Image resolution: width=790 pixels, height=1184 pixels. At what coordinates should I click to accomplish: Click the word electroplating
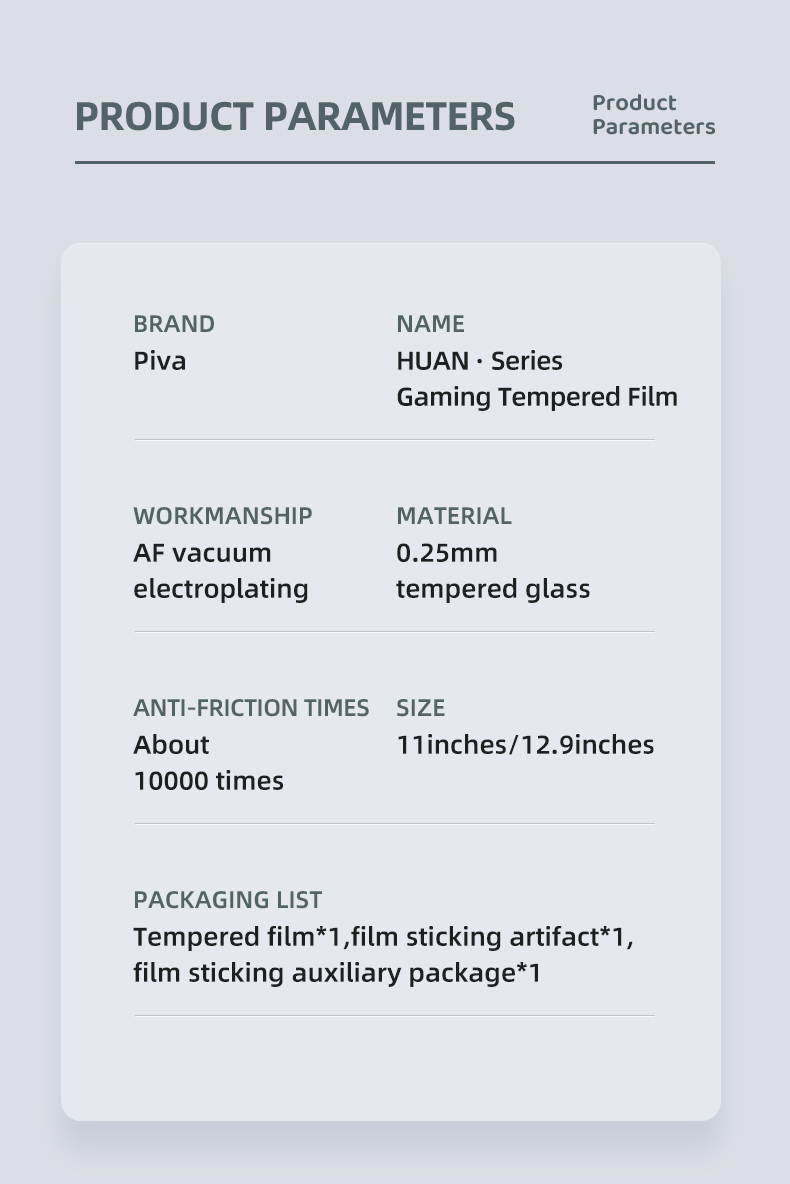coord(221,589)
